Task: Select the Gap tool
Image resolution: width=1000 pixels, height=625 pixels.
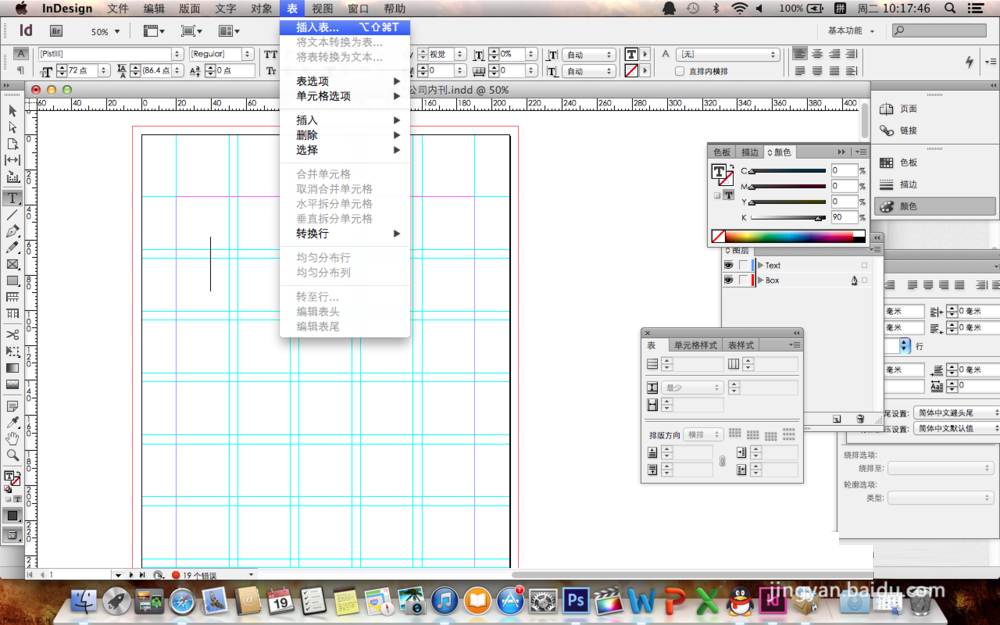Action: [12, 160]
